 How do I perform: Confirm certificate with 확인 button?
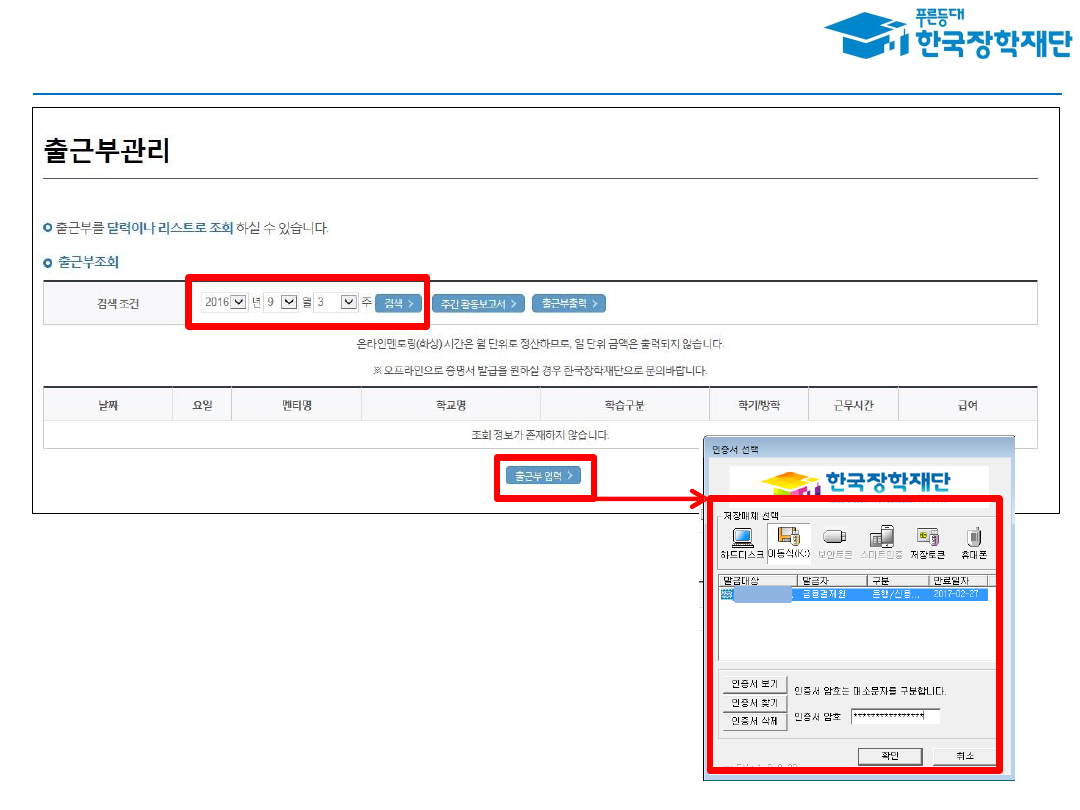(889, 756)
